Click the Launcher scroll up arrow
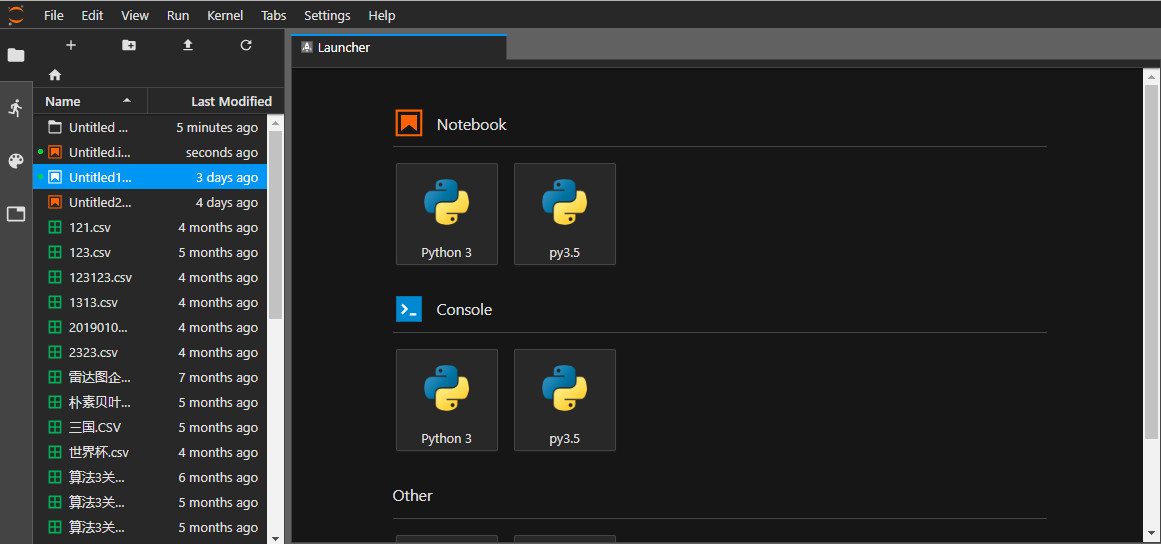This screenshot has height=544, width=1161. click(1151, 75)
